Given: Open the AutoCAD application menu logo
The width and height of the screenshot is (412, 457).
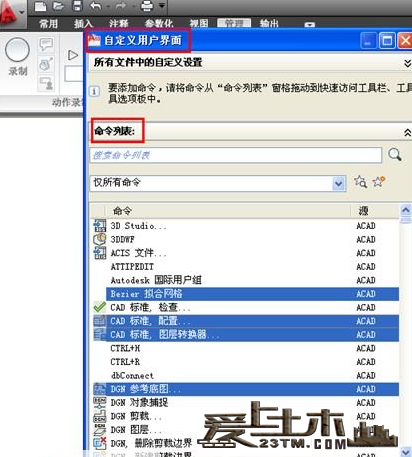Looking at the screenshot, I should pyautogui.click(x=9, y=13).
